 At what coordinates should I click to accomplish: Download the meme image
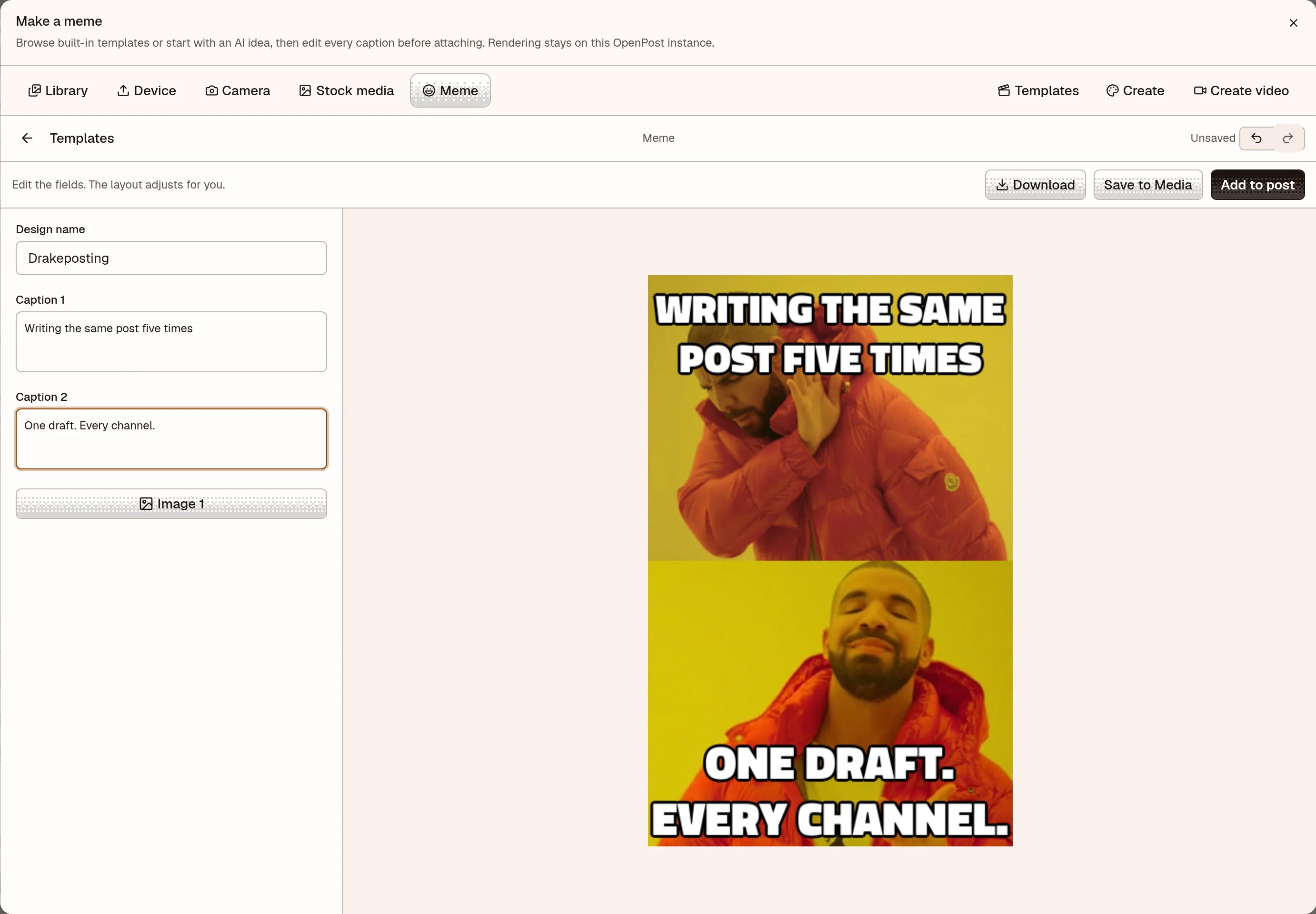1035,184
